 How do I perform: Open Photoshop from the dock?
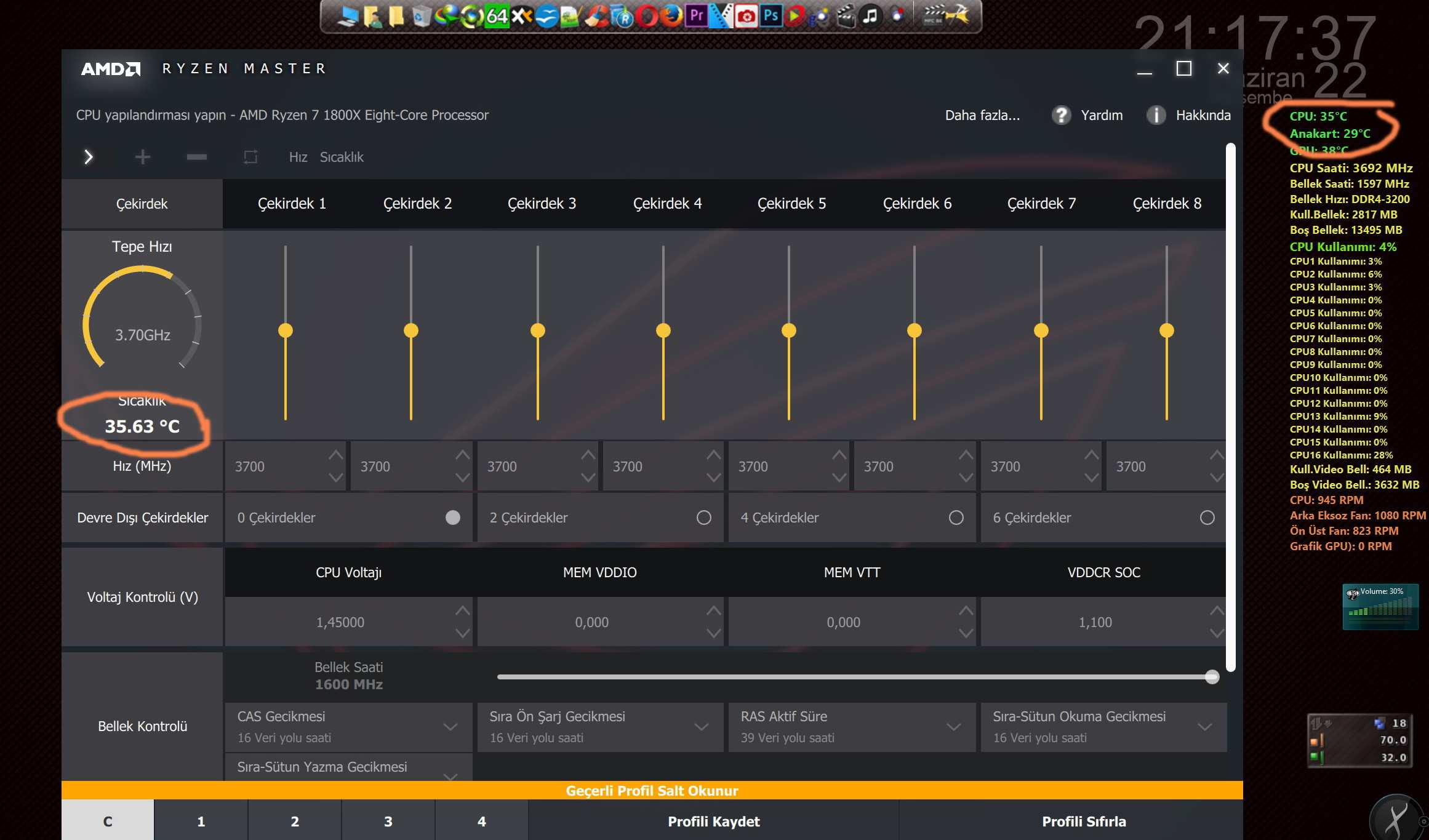[771, 15]
